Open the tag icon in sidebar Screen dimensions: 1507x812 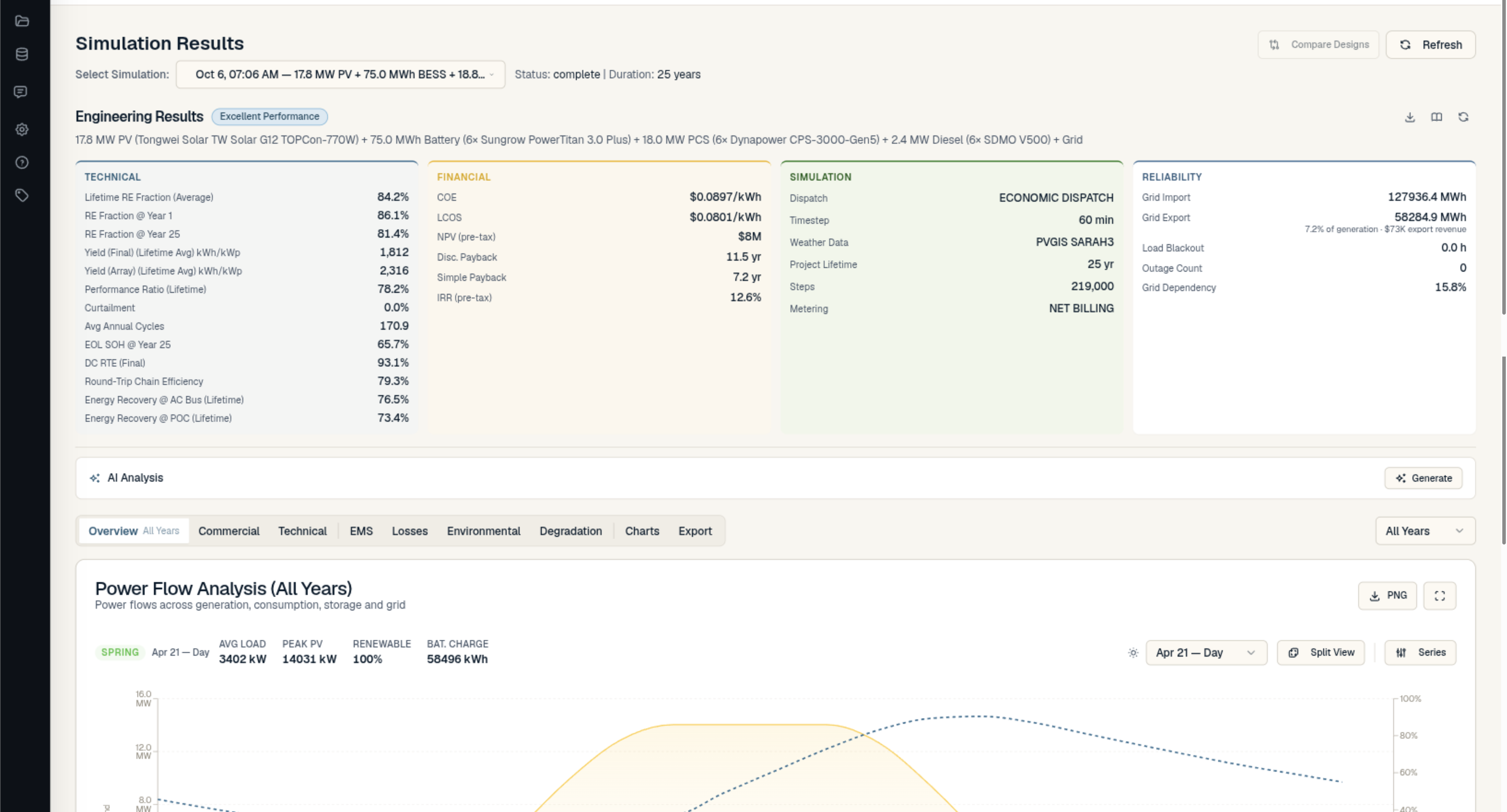pos(22,195)
